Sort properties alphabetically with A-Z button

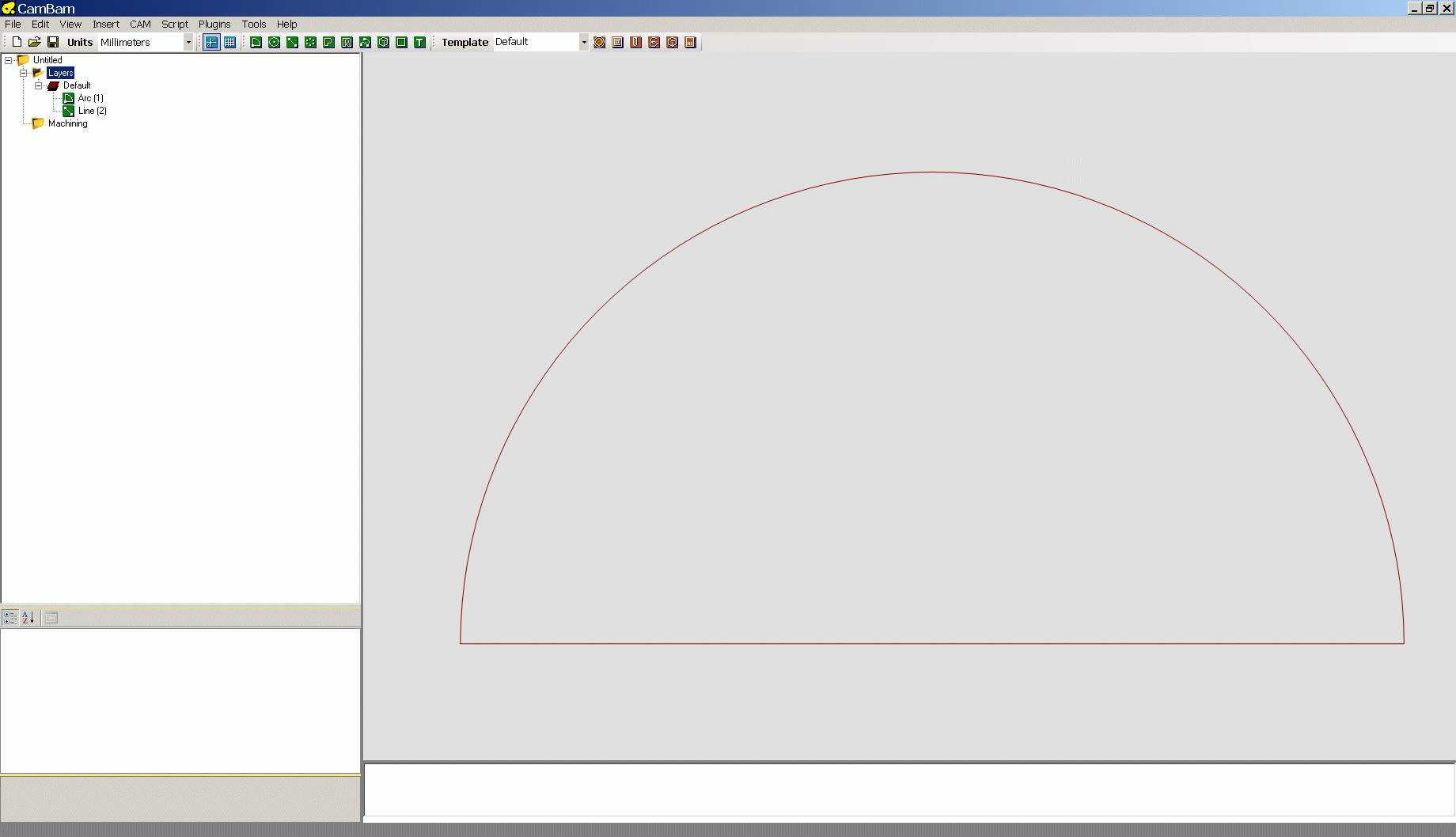[x=28, y=618]
